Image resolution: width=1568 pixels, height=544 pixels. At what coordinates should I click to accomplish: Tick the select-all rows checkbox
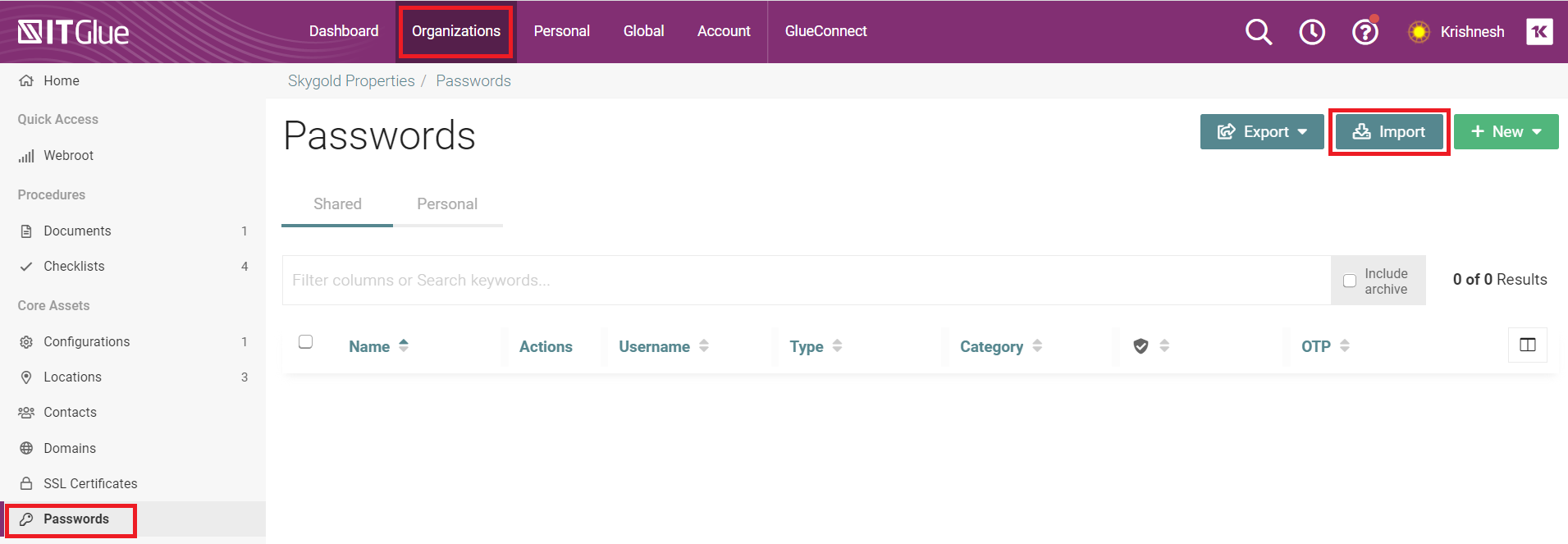[x=306, y=341]
